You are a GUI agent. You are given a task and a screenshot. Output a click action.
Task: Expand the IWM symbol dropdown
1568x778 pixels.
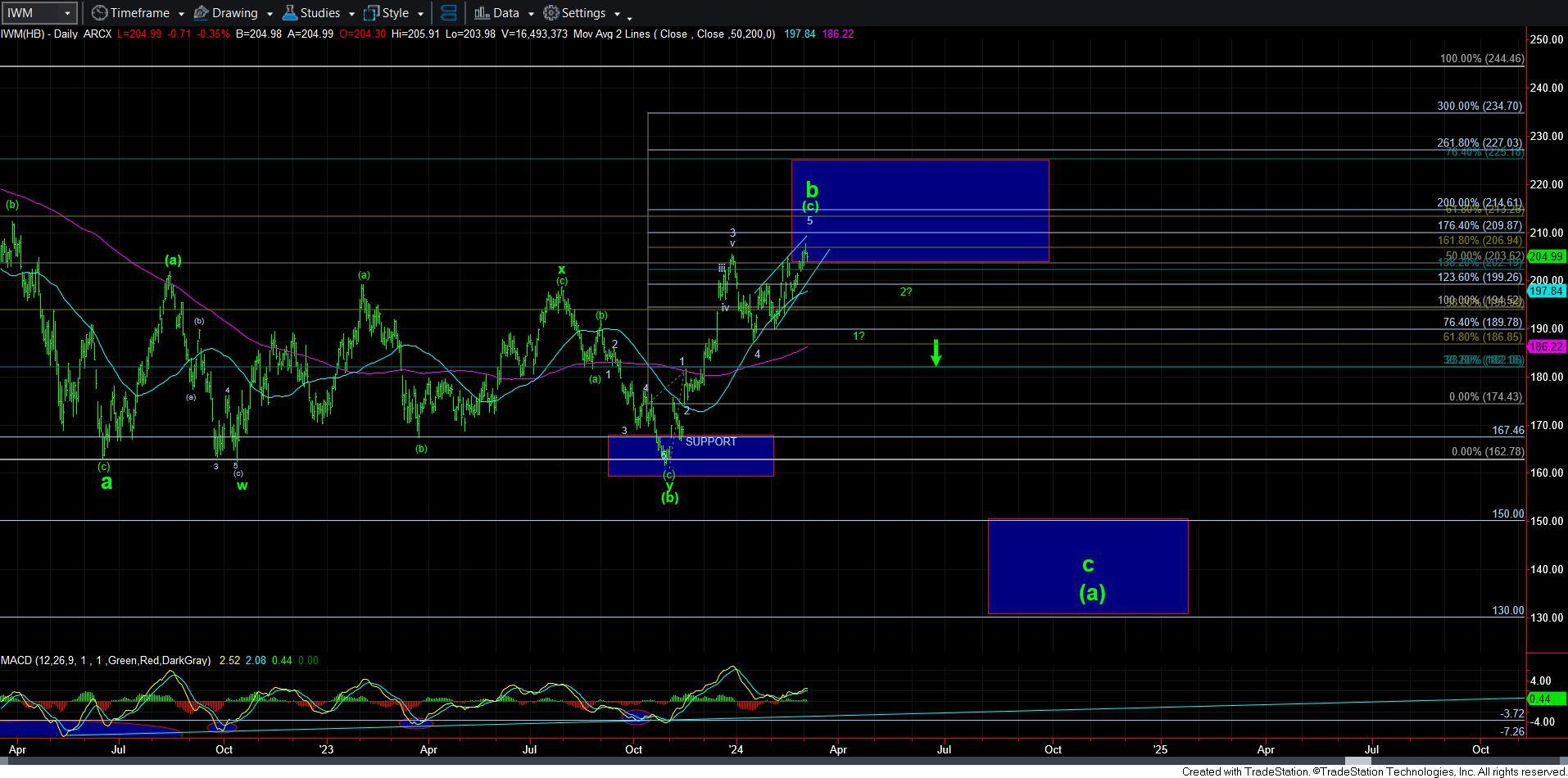(67, 13)
